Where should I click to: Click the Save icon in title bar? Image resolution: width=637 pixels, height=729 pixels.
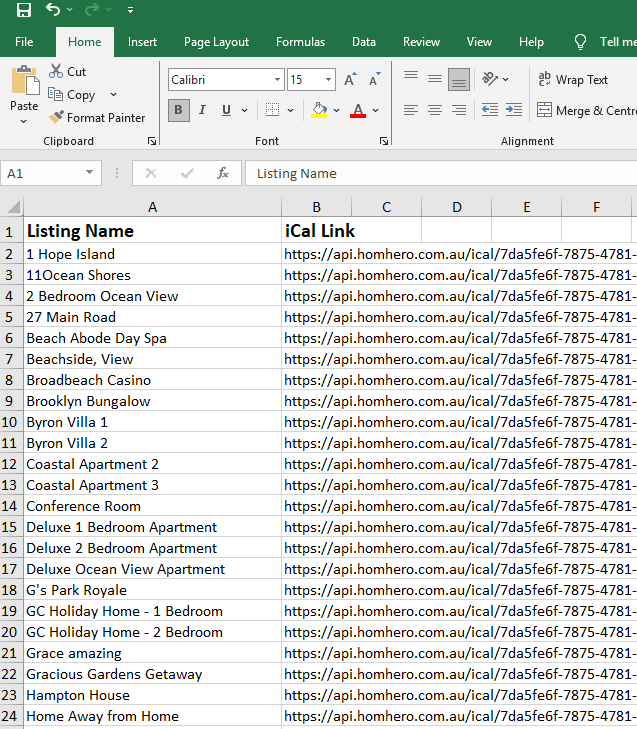pos(24,11)
